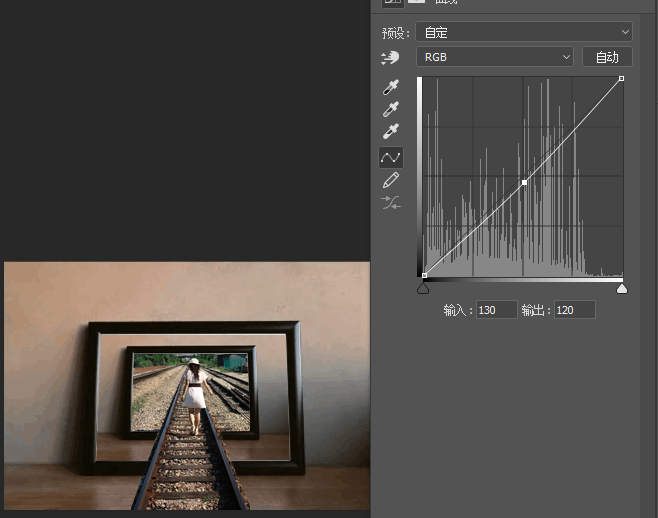
Task: Open the 预设 preset dropdown showing 自定
Action: 524,32
